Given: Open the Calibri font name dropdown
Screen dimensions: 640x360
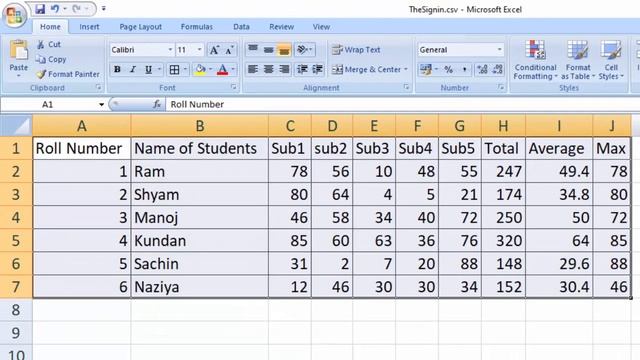Looking at the screenshot, I should (x=170, y=50).
